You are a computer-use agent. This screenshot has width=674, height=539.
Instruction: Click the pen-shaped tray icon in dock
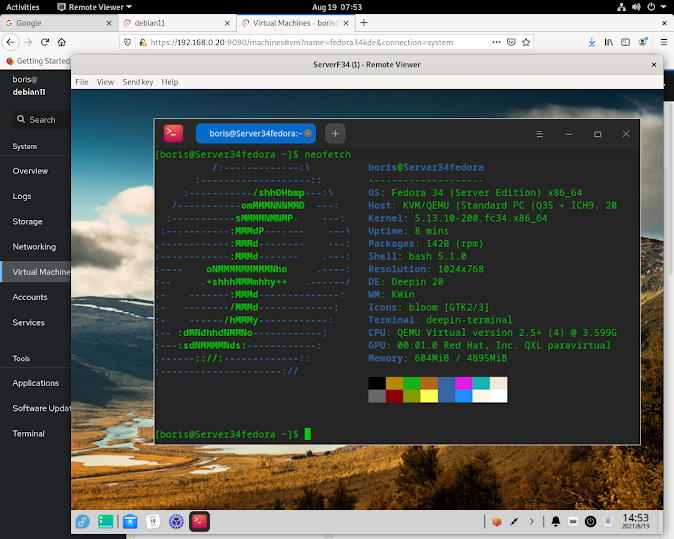tap(514, 522)
